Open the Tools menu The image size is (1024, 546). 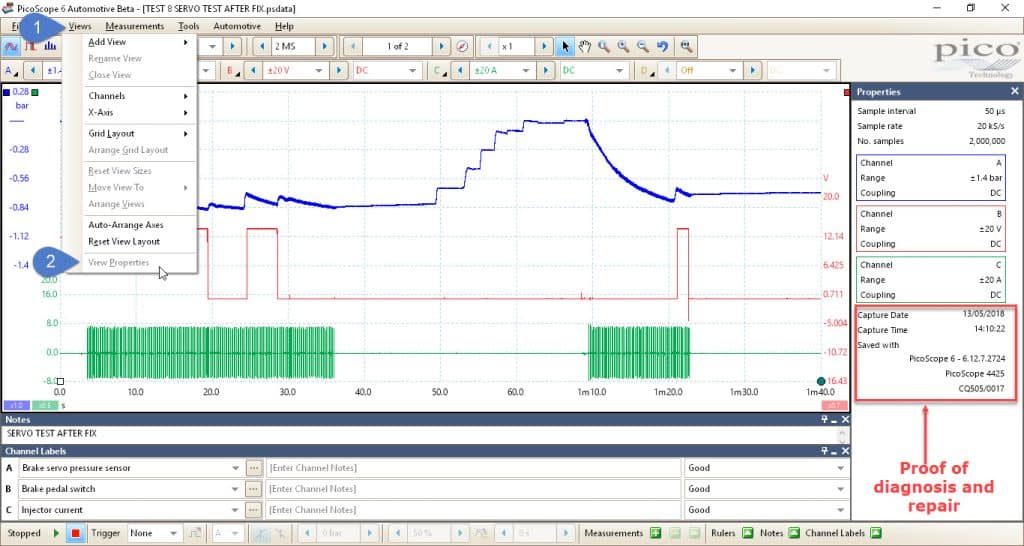pos(189,26)
